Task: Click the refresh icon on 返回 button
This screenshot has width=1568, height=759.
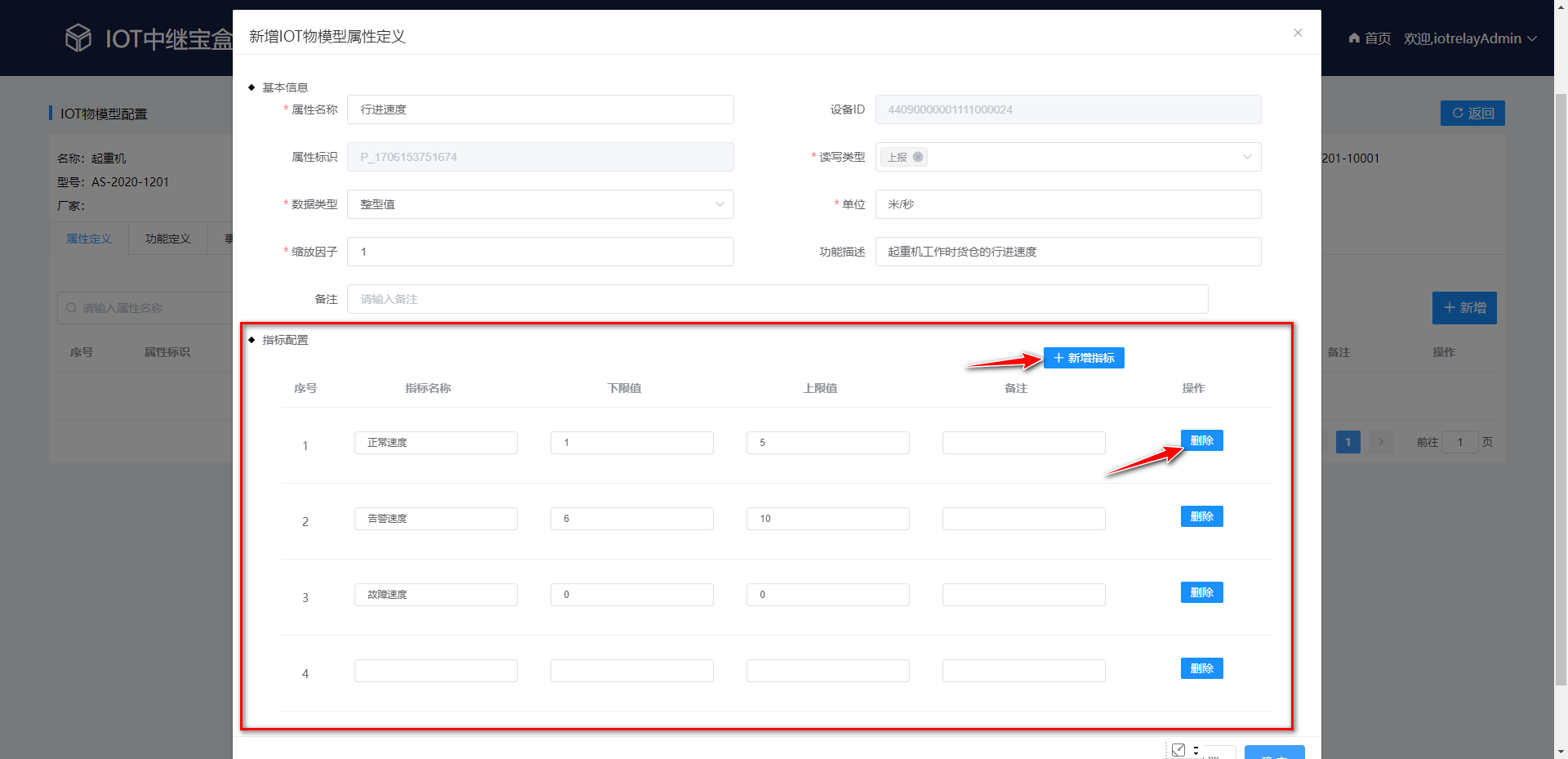Action: tap(1457, 114)
